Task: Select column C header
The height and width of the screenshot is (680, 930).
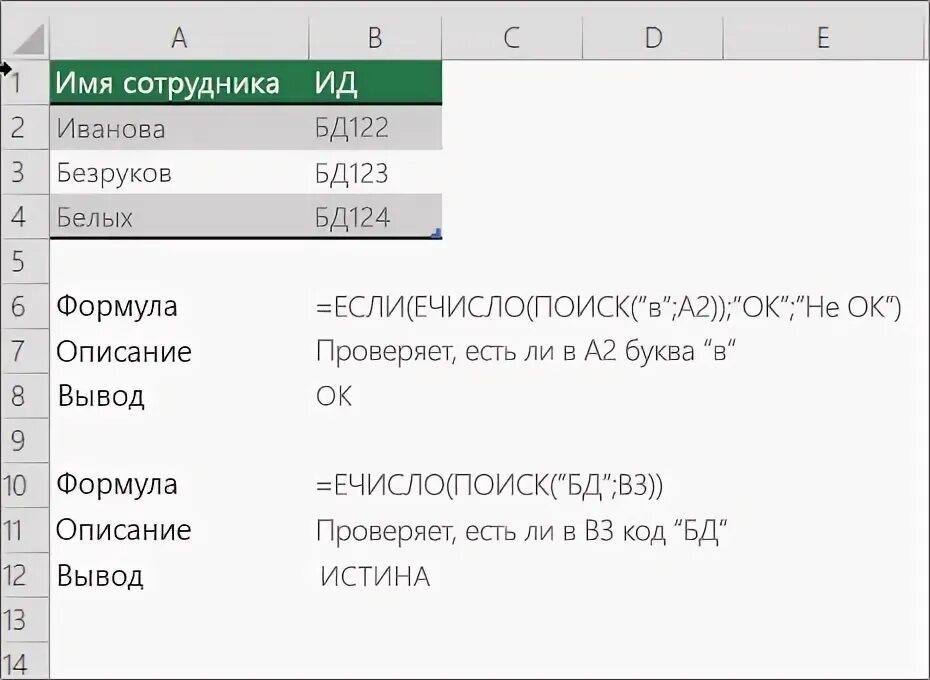Action: pos(512,38)
